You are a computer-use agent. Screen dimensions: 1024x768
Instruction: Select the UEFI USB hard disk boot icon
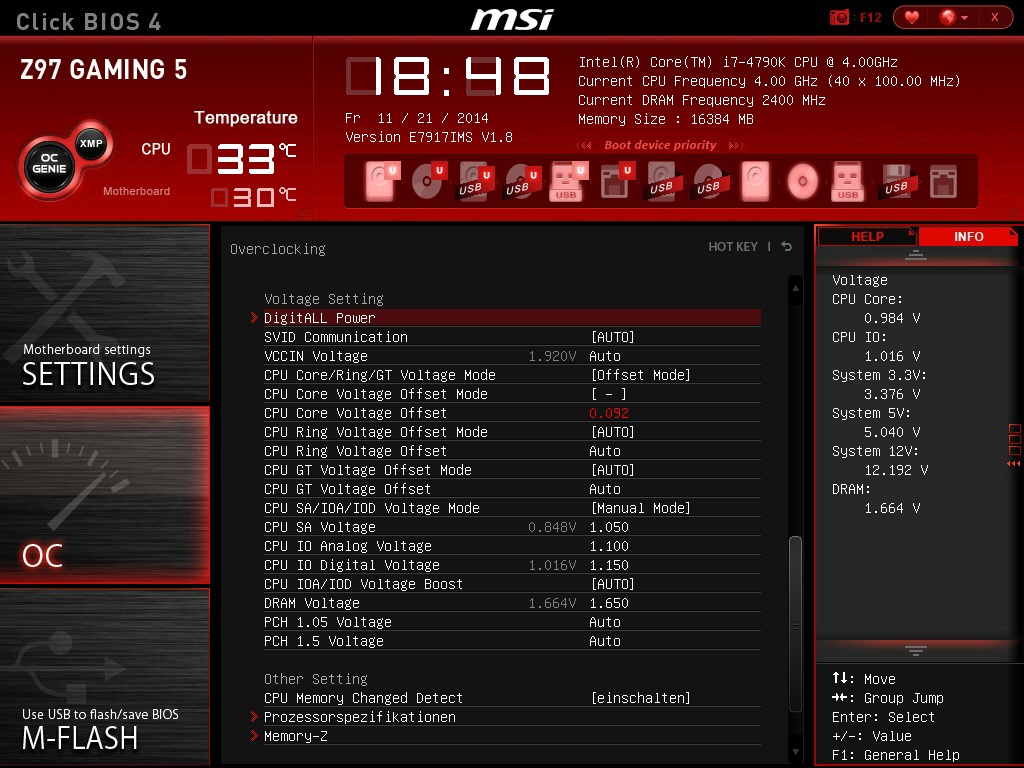click(x=475, y=182)
